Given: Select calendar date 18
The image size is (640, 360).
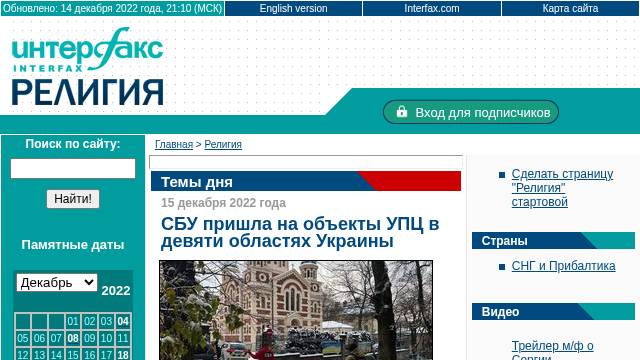Looking at the screenshot, I should click(123, 354).
